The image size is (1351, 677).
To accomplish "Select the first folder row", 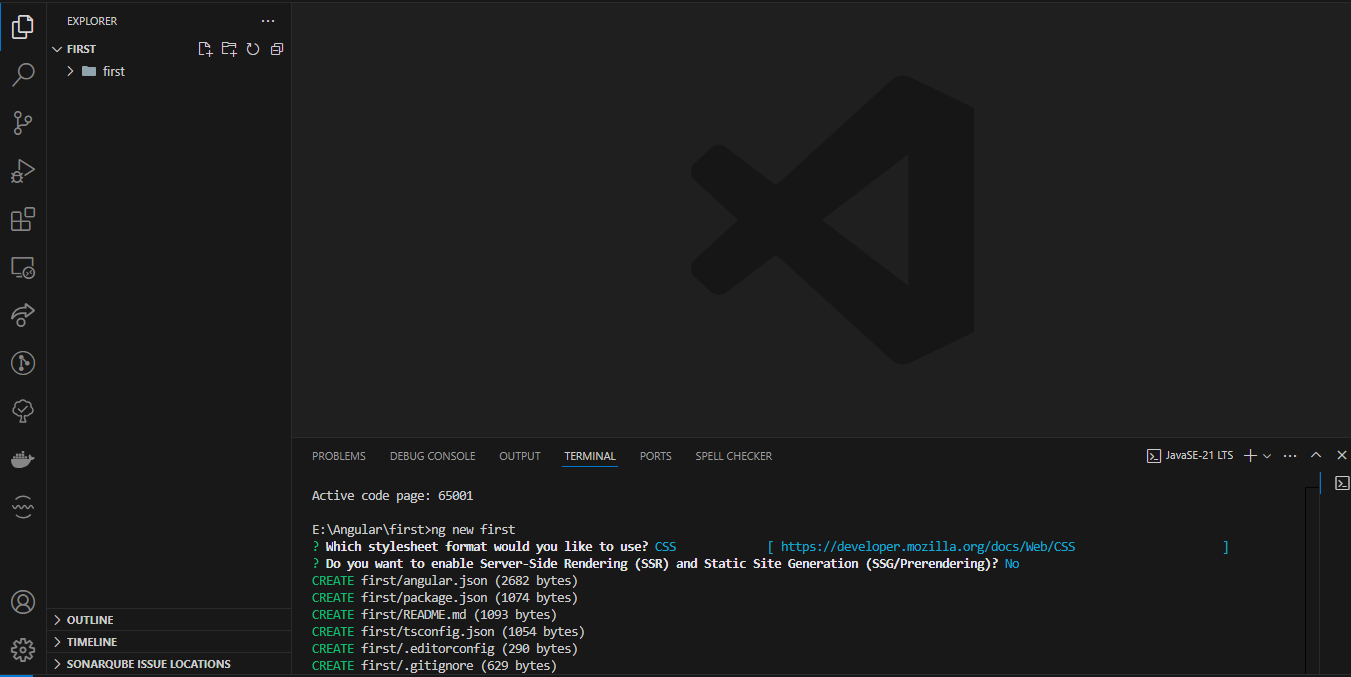I will click(x=169, y=71).
